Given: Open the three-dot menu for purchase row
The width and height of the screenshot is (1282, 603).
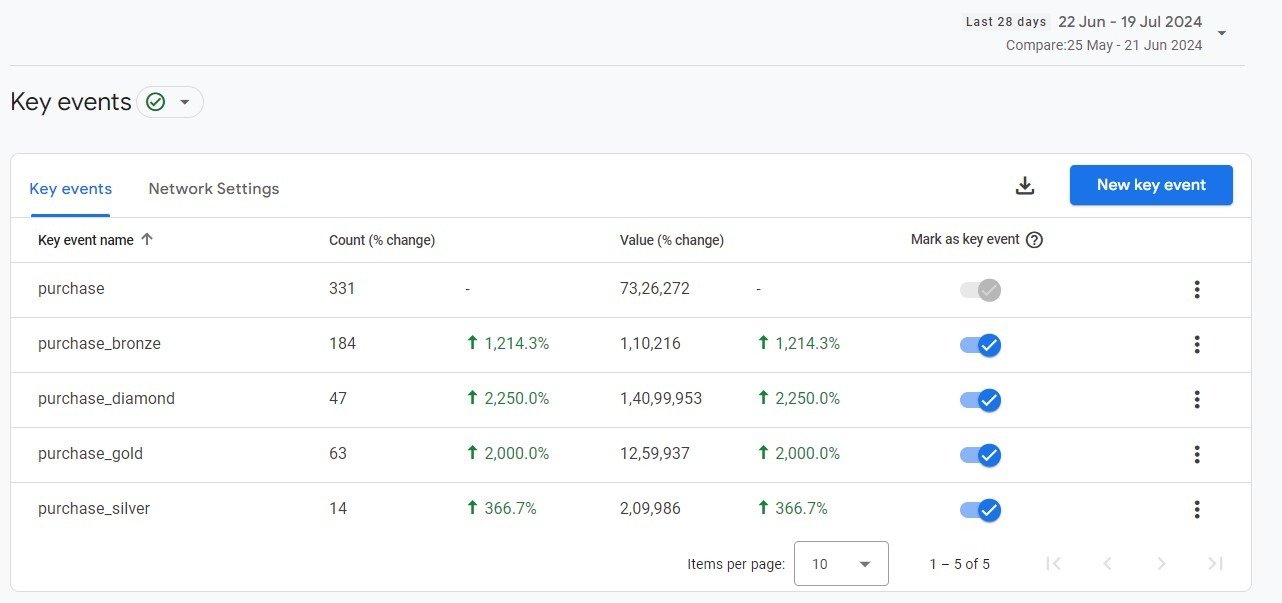Looking at the screenshot, I should pyautogui.click(x=1197, y=289).
